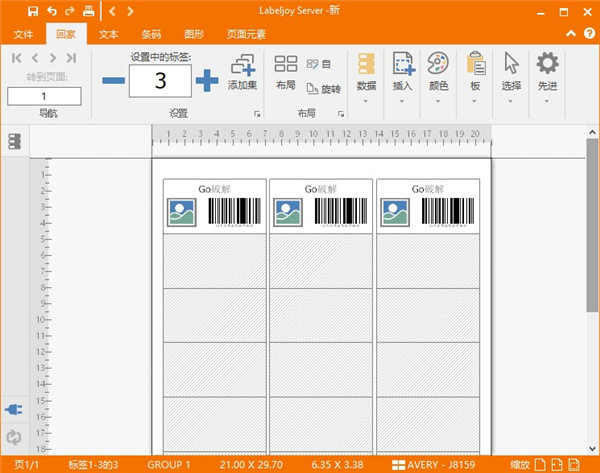
Task: Click the print icon in quick access bar
Action: pos(88,11)
